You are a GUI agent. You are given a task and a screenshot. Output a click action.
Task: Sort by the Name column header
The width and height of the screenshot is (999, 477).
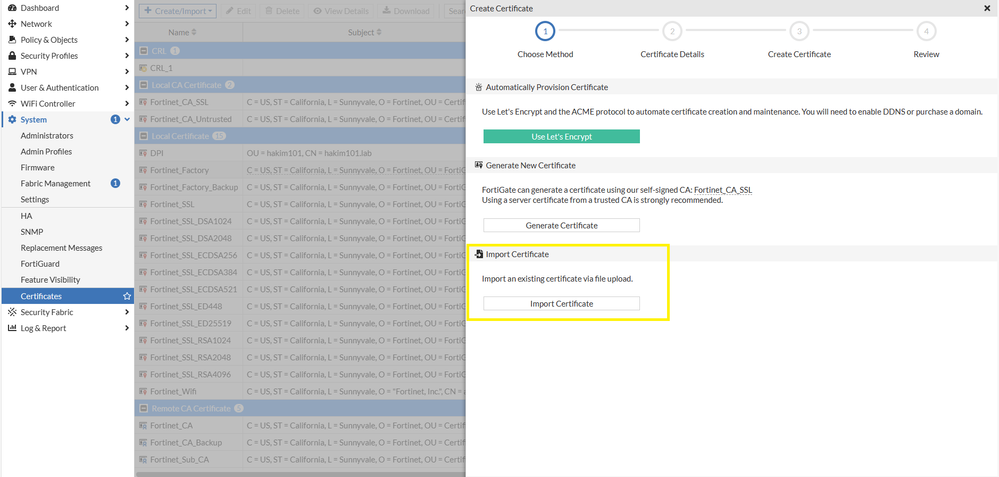pyautogui.click(x=183, y=32)
